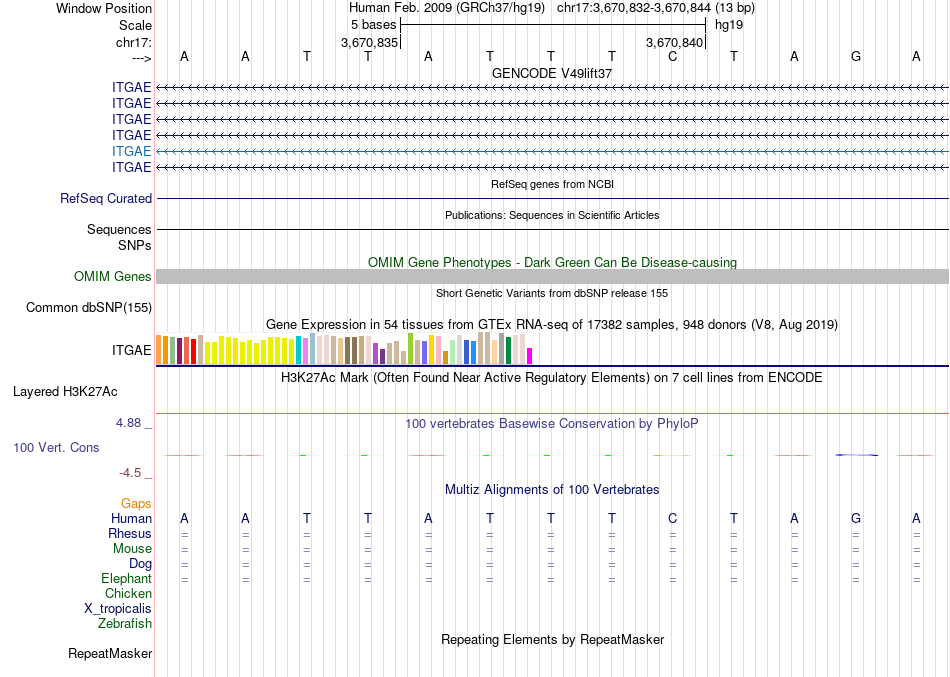950x677 pixels.
Task: Select the Chicken species label
Action: pos(128,593)
